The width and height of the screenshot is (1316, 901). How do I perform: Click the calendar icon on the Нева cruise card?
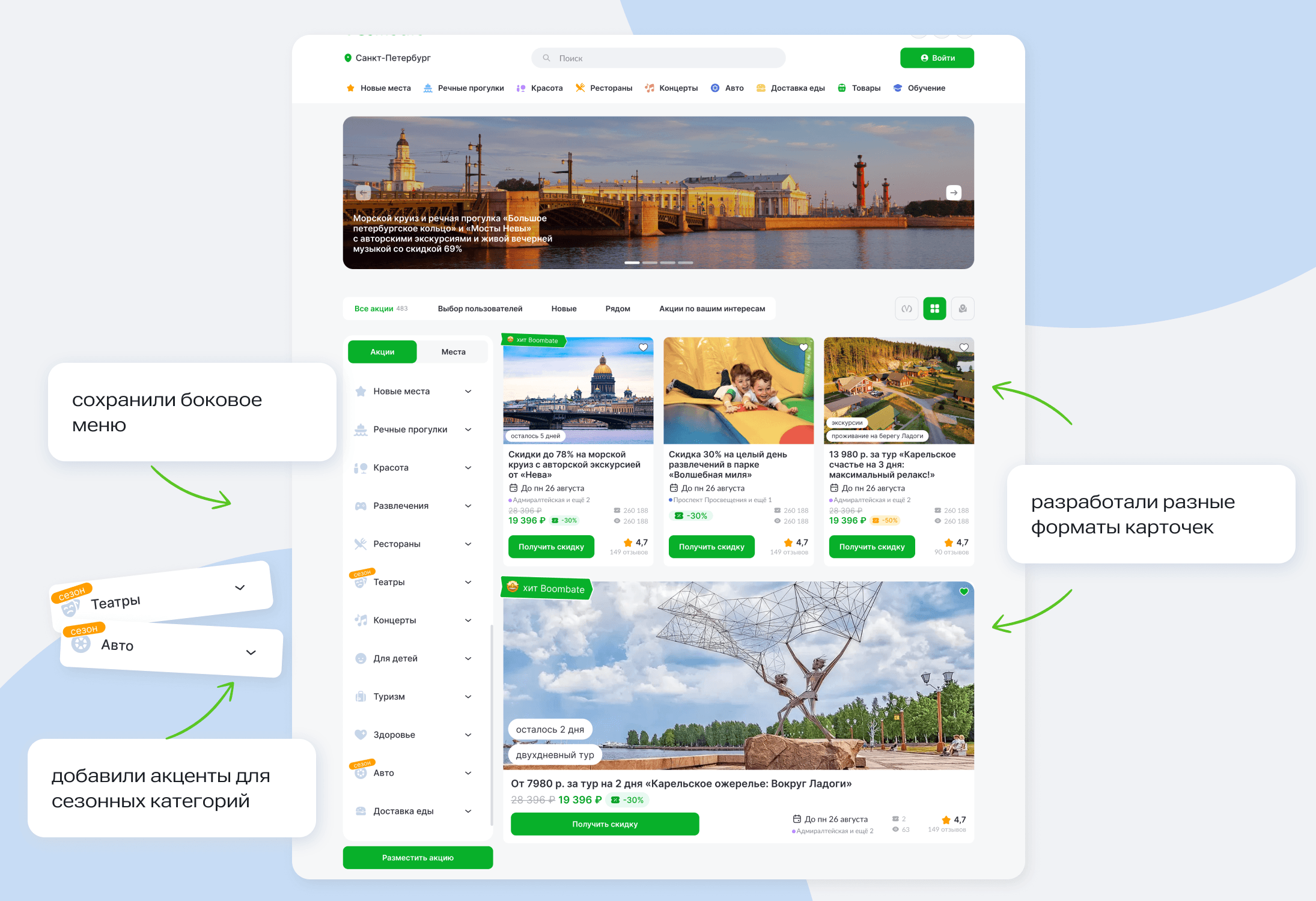coord(513,488)
